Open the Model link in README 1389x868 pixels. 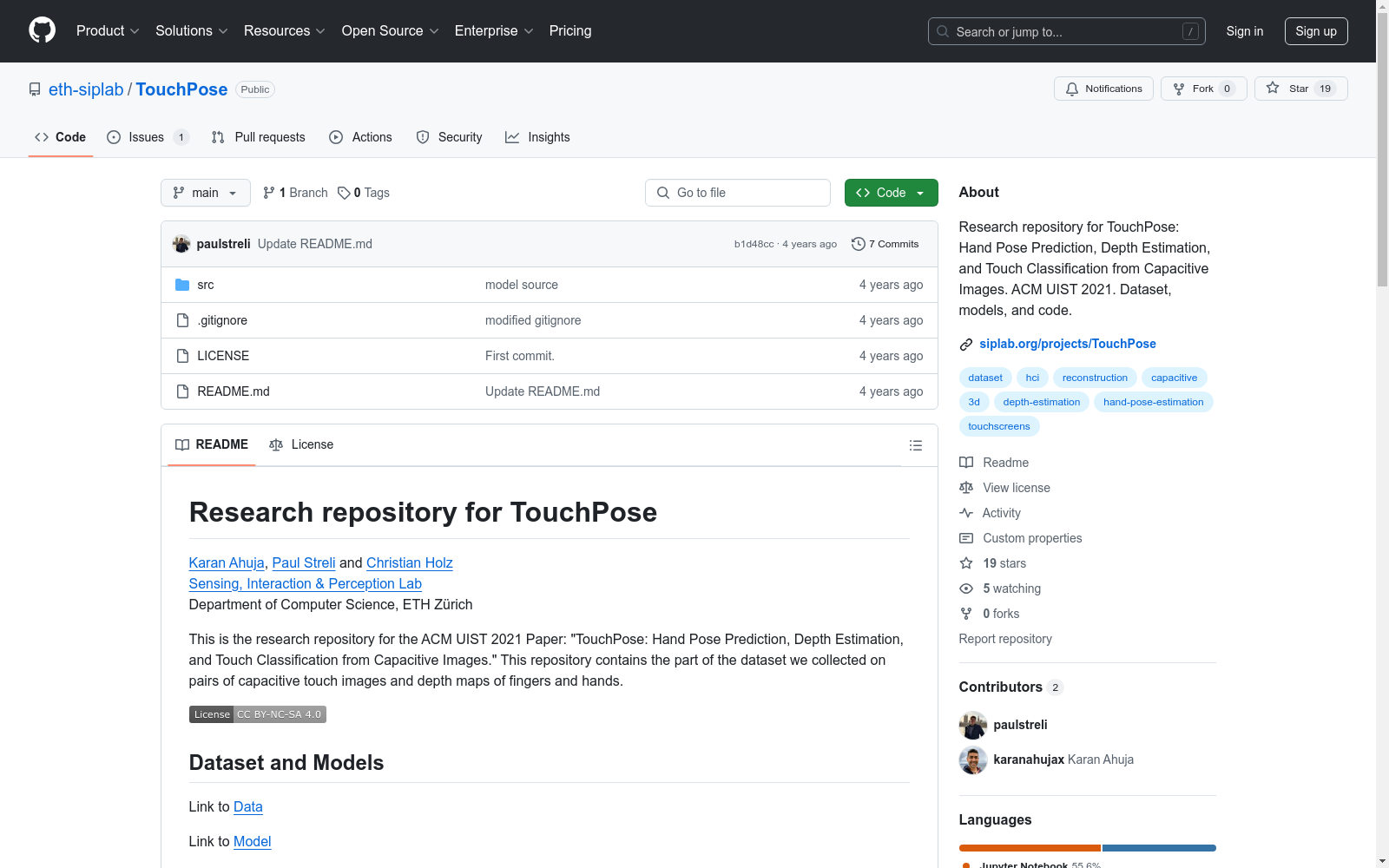click(253, 841)
